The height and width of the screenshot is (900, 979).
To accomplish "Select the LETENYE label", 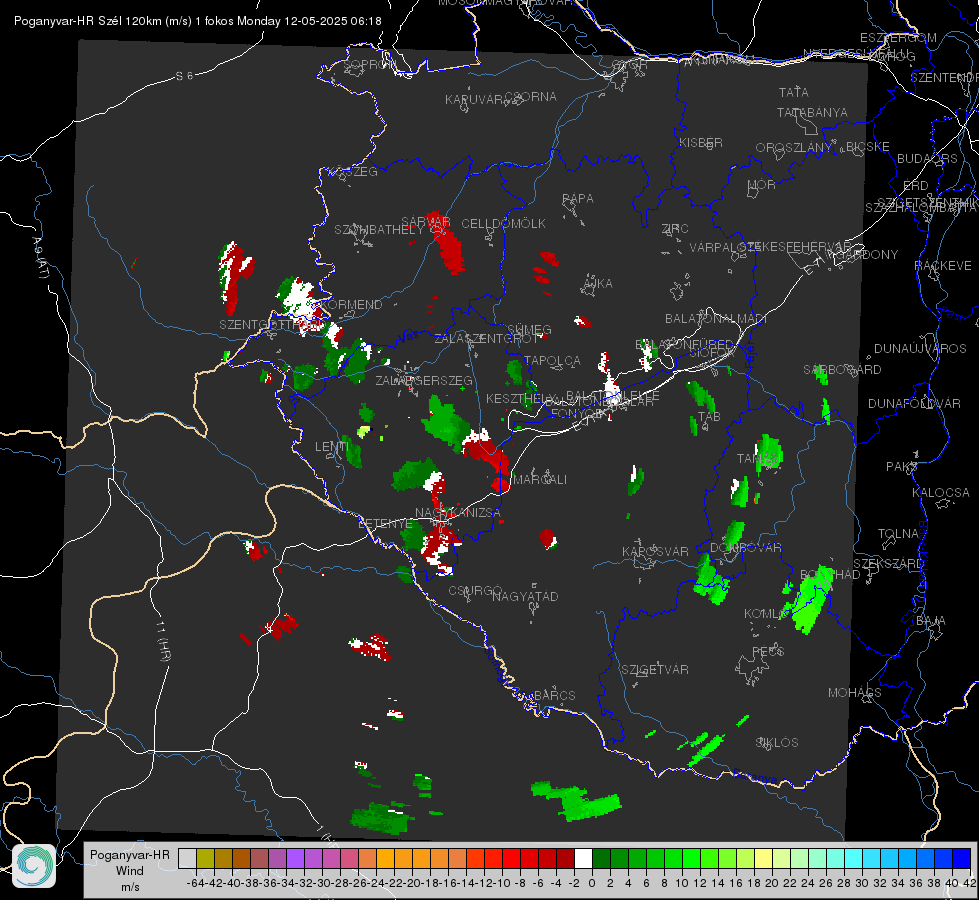I will pos(385,523).
